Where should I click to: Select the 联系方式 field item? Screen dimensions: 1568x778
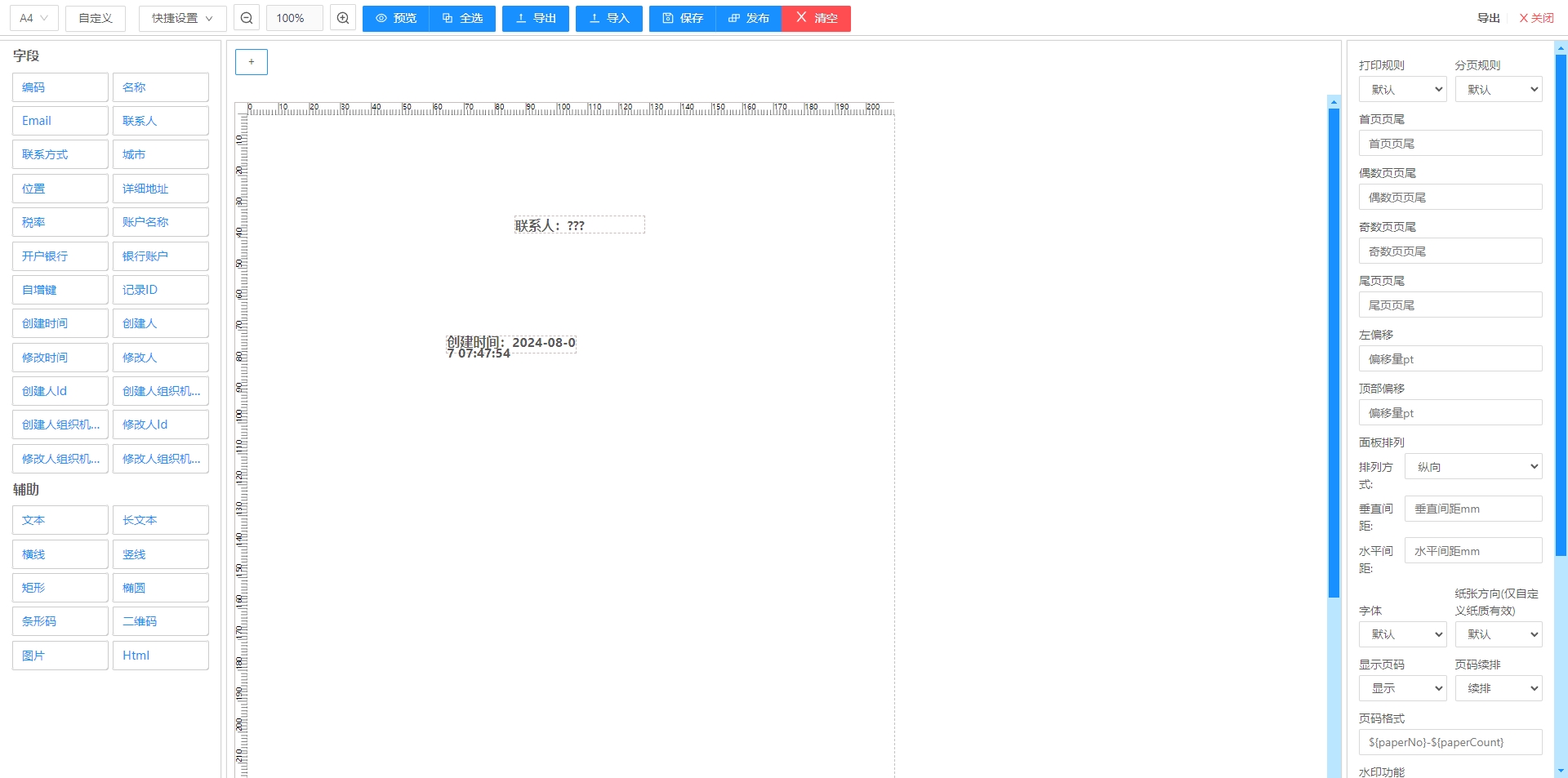pos(60,154)
